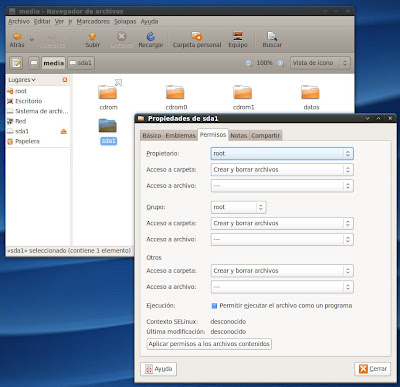The image size is (400, 387).
Task: Open the Solapas menu
Action: tap(125, 21)
